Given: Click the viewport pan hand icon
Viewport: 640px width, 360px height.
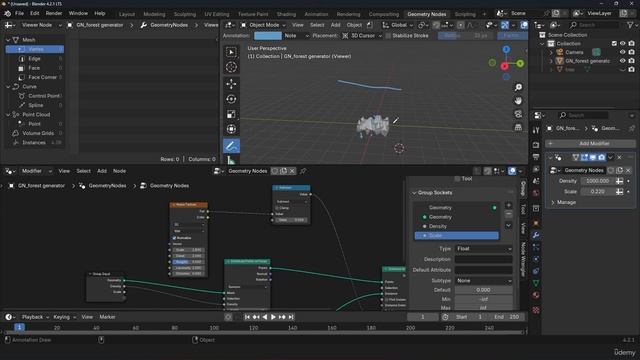Looking at the screenshot, I should click(518, 100).
